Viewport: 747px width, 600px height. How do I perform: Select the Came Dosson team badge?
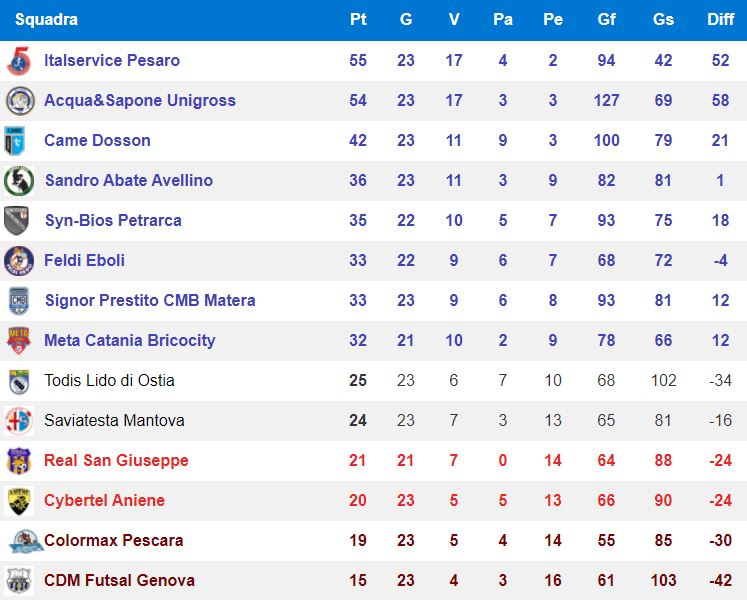tap(14, 141)
